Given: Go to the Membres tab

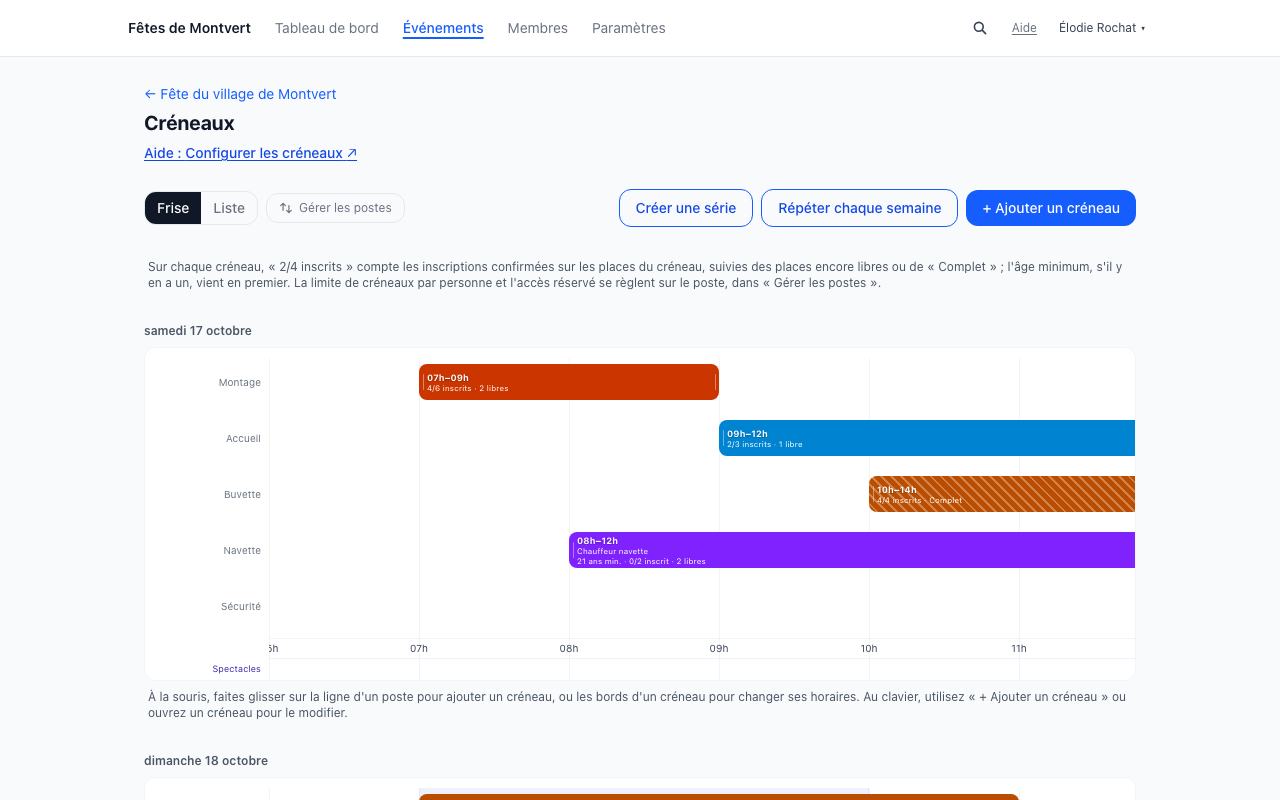Looking at the screenshot, I should (538, 28).
